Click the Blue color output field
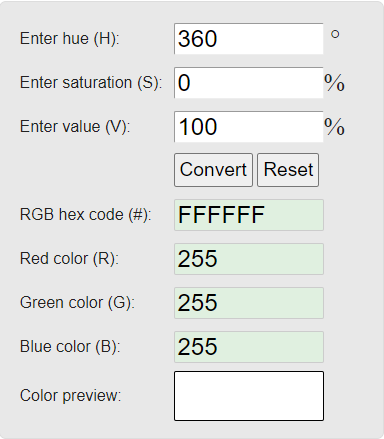Screen dimensions: 384x439 [x=249, y=347]
